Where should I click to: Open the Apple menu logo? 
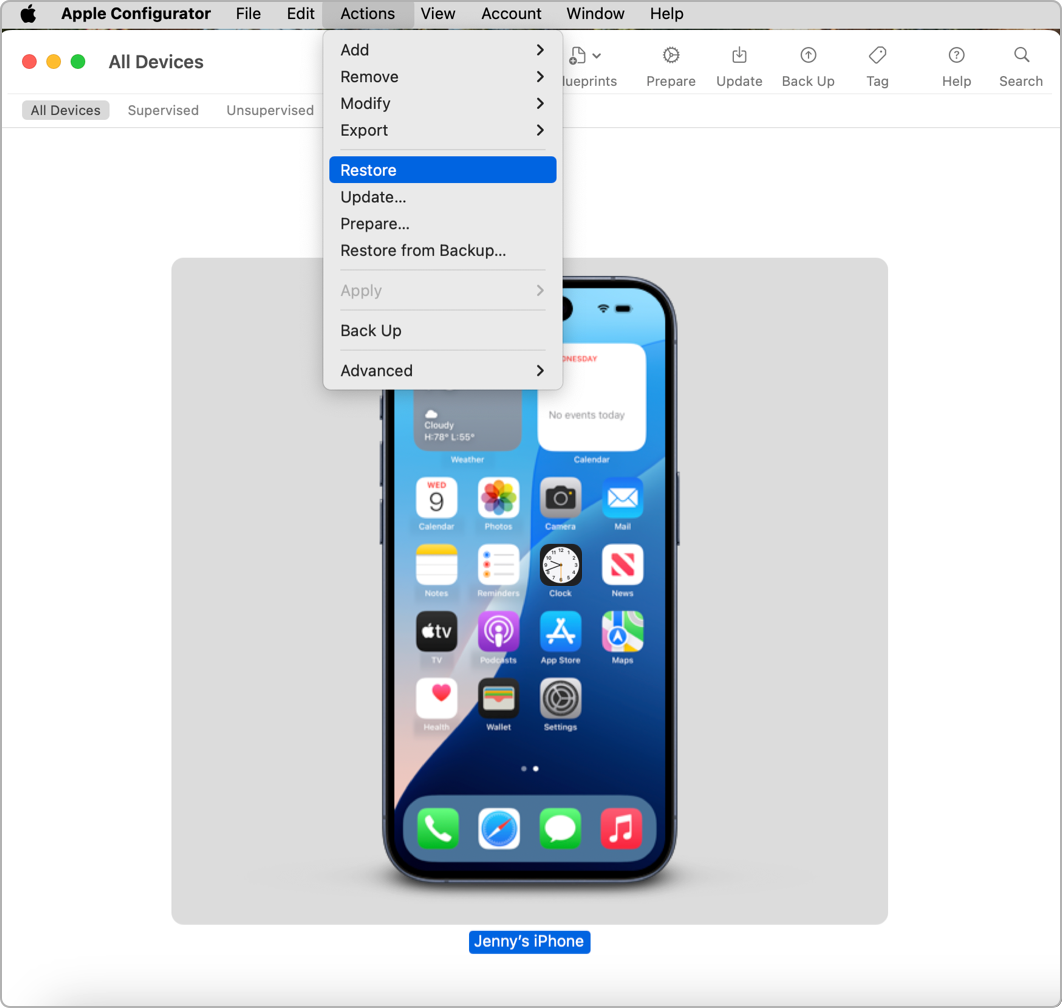[28, 14]
